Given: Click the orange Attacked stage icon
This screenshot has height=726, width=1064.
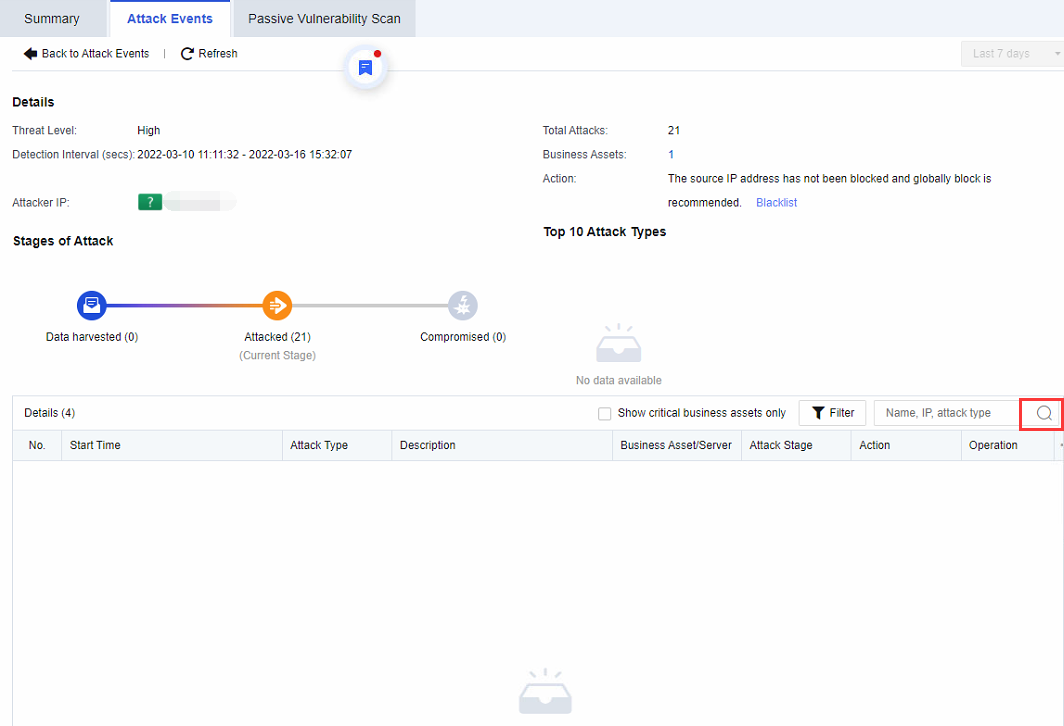Looking at the screenshot, I should (x=277, y=305).
